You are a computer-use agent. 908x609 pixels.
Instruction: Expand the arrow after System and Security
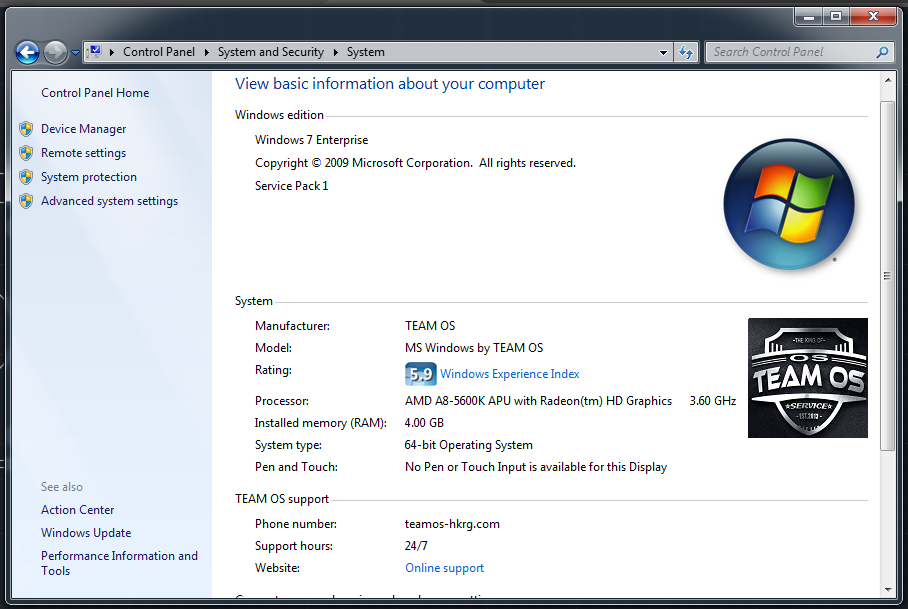(x=336, y=52)
